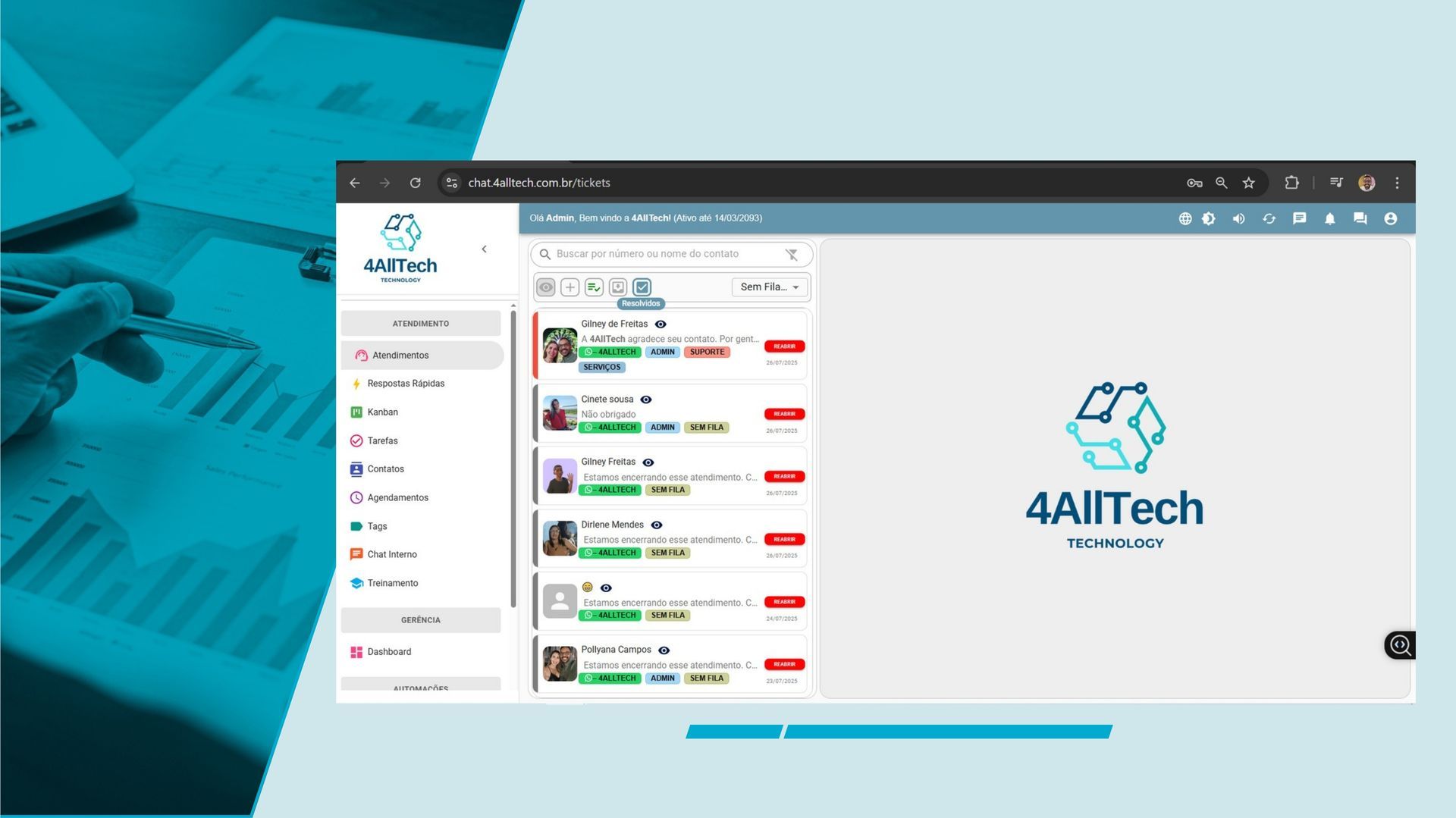
Task: Open the Sem Fila queue dropdown
Action: click(770, 287)
